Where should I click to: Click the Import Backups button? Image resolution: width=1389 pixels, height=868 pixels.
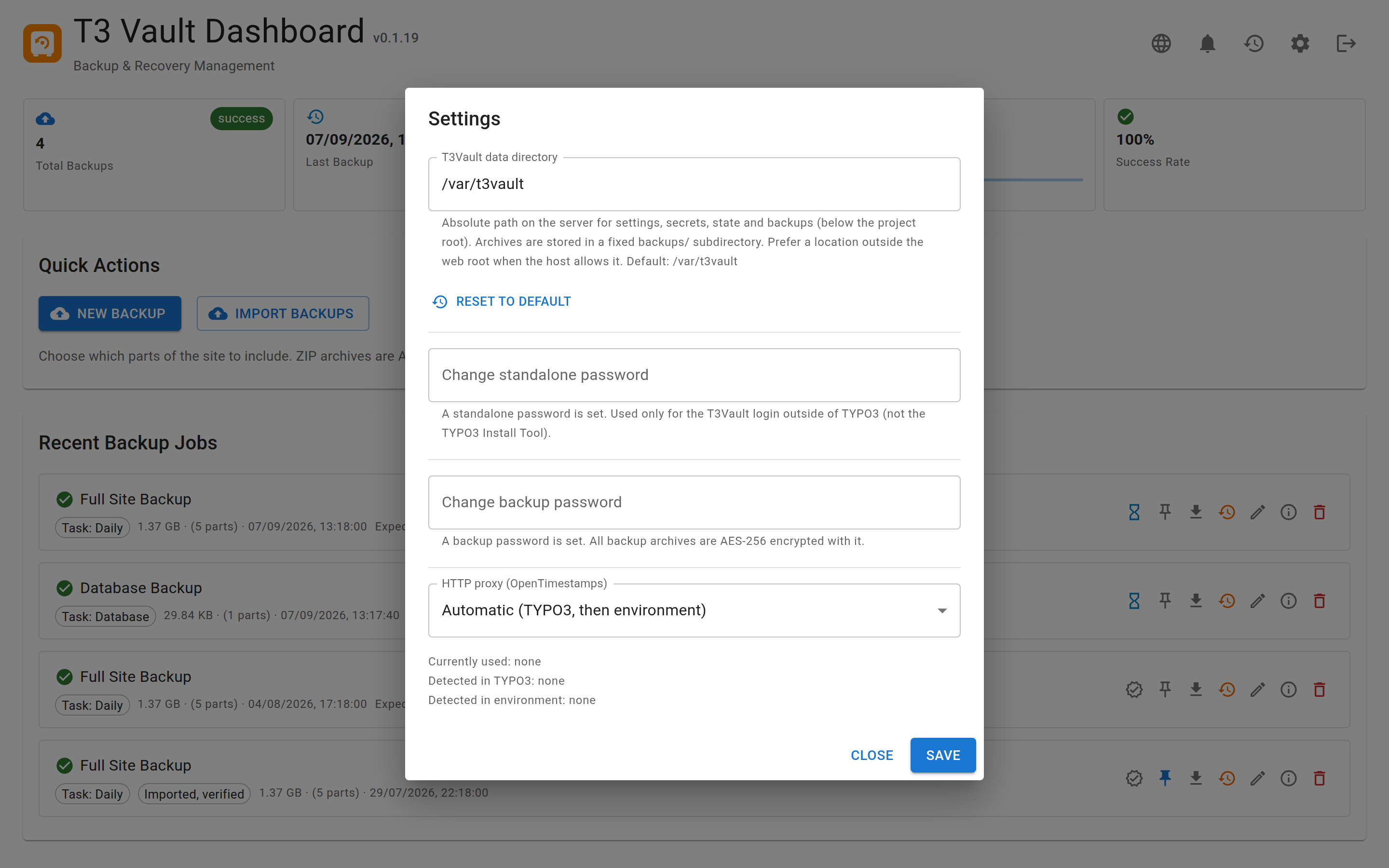(x=283, y=313)
